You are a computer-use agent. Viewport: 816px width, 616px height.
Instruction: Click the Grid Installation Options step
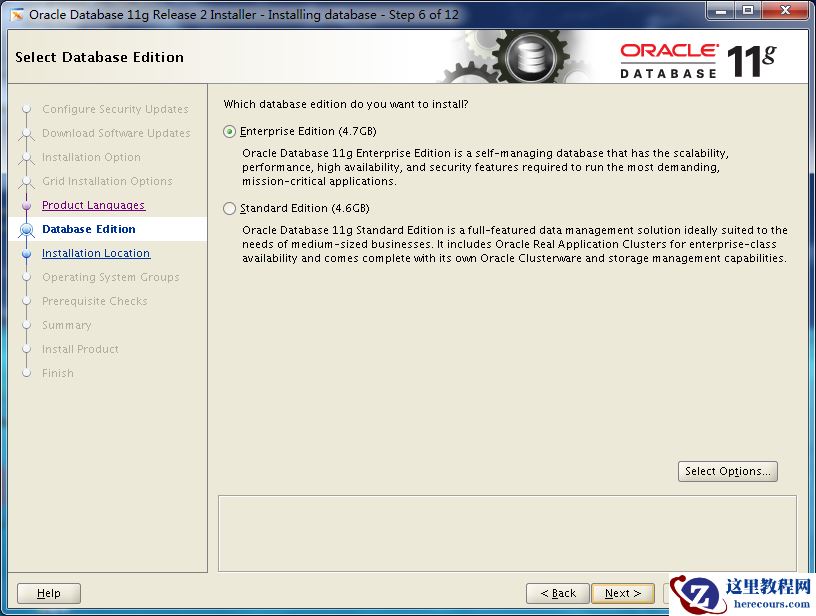(107, 181)
